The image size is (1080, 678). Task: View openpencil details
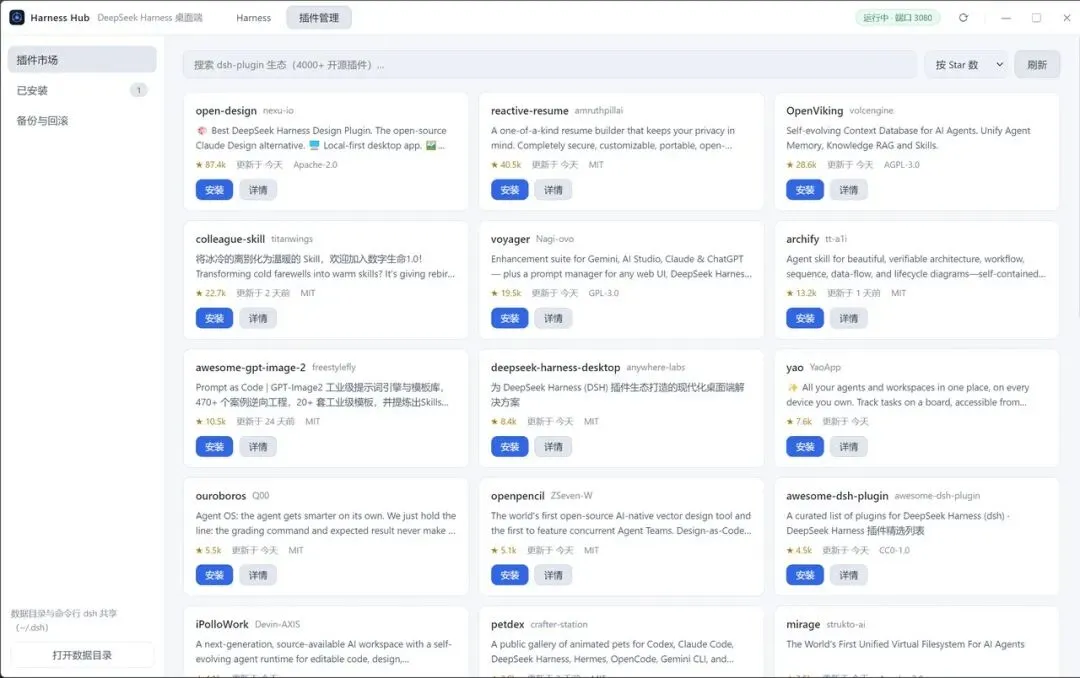click(553, 575)
